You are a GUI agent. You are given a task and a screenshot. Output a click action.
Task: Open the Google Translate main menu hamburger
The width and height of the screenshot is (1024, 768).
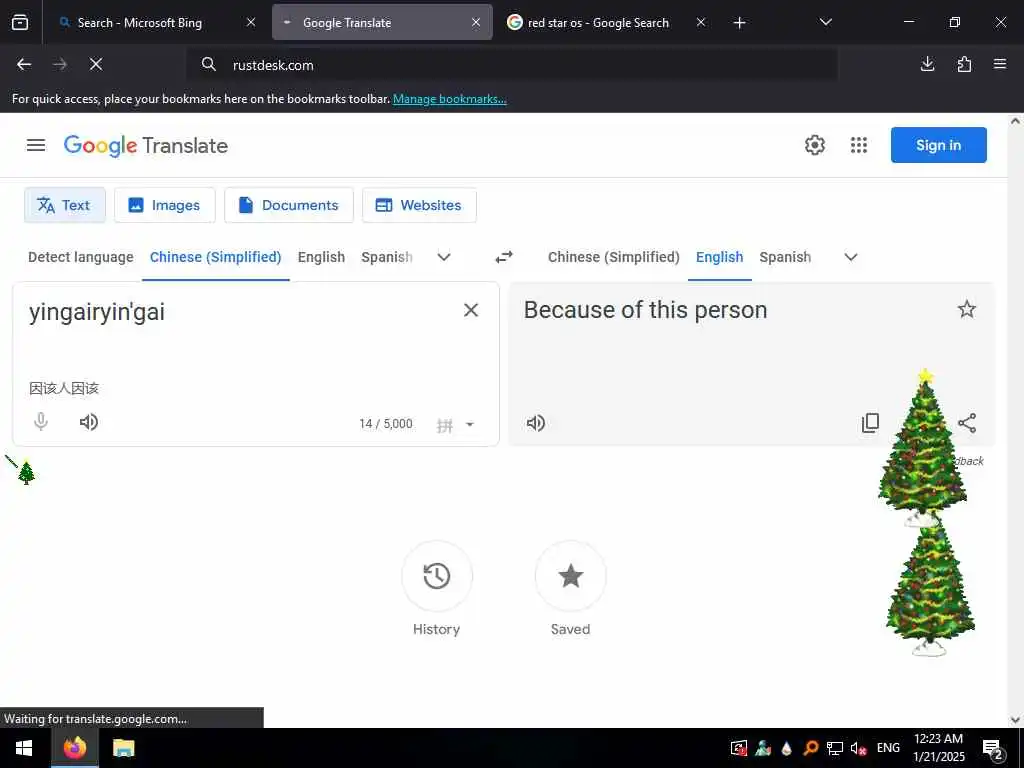click(x=36, y=145)
